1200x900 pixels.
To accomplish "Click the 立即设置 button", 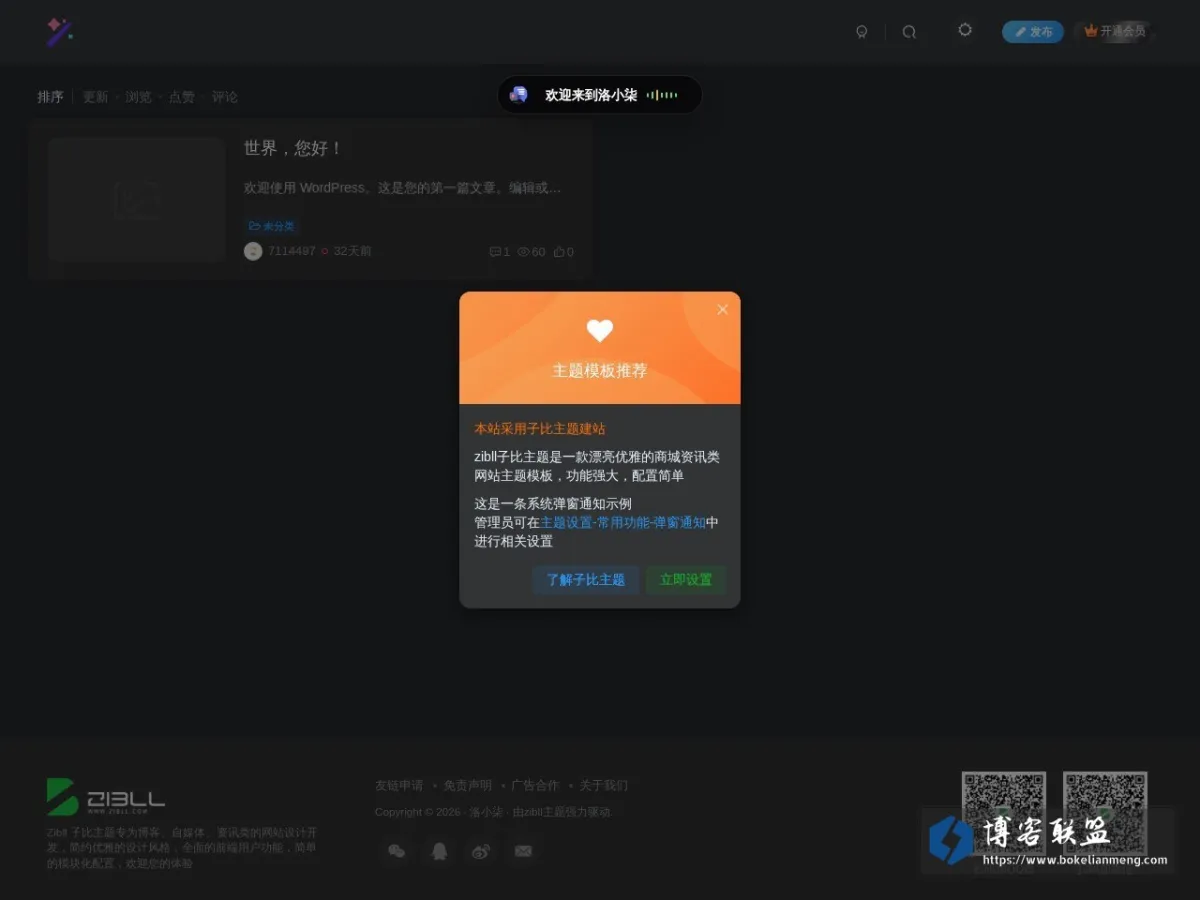I will (x=686, y=580).
